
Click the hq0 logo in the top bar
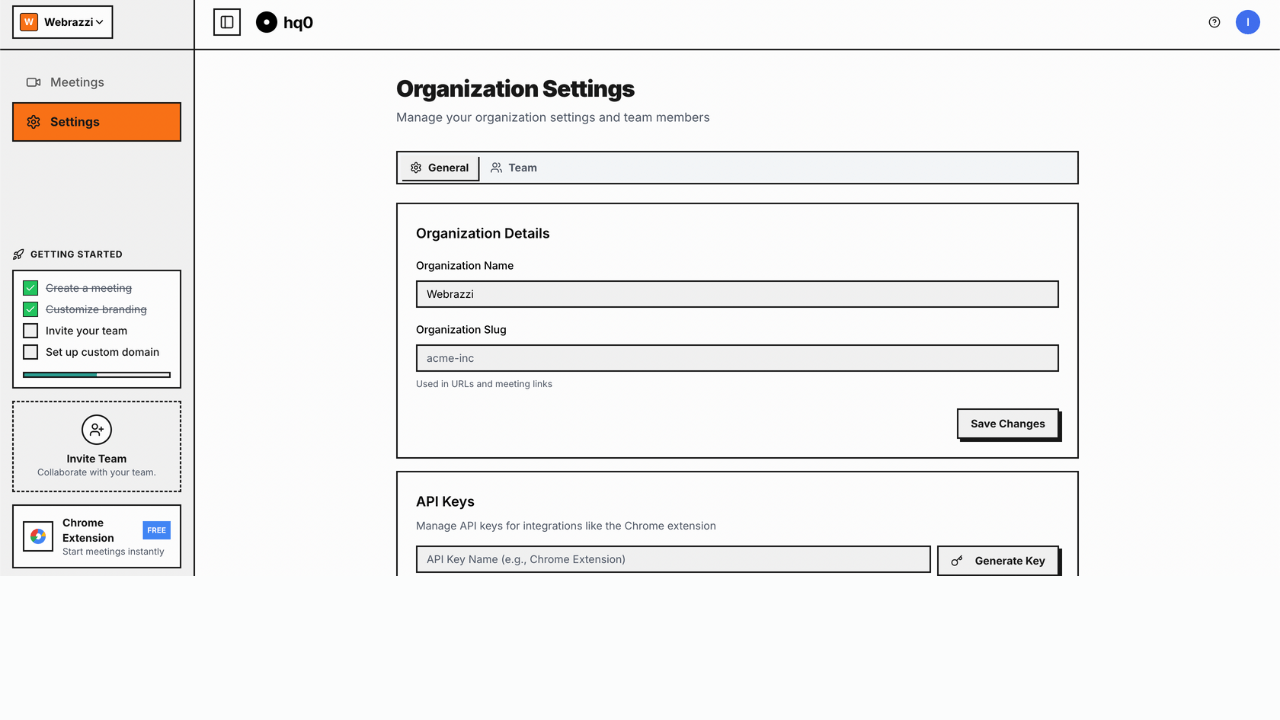[265, 21]
